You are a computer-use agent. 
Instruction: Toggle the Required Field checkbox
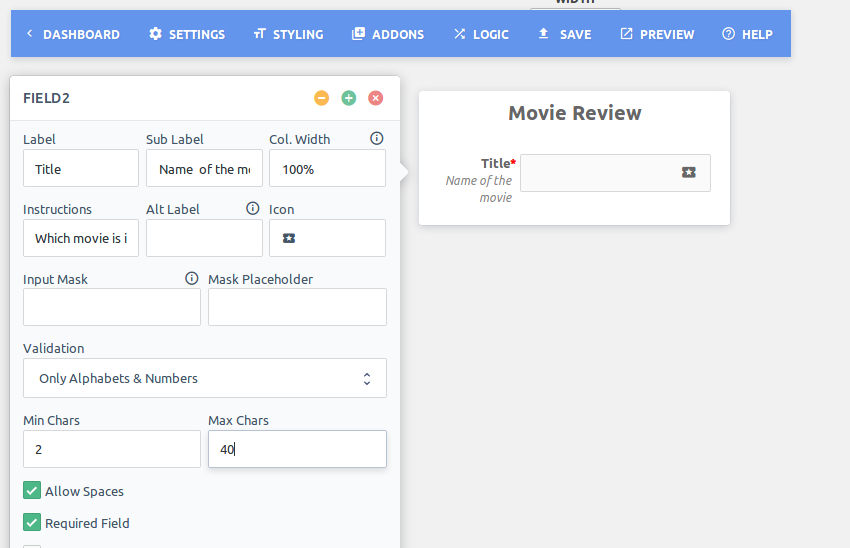[32, 523]
